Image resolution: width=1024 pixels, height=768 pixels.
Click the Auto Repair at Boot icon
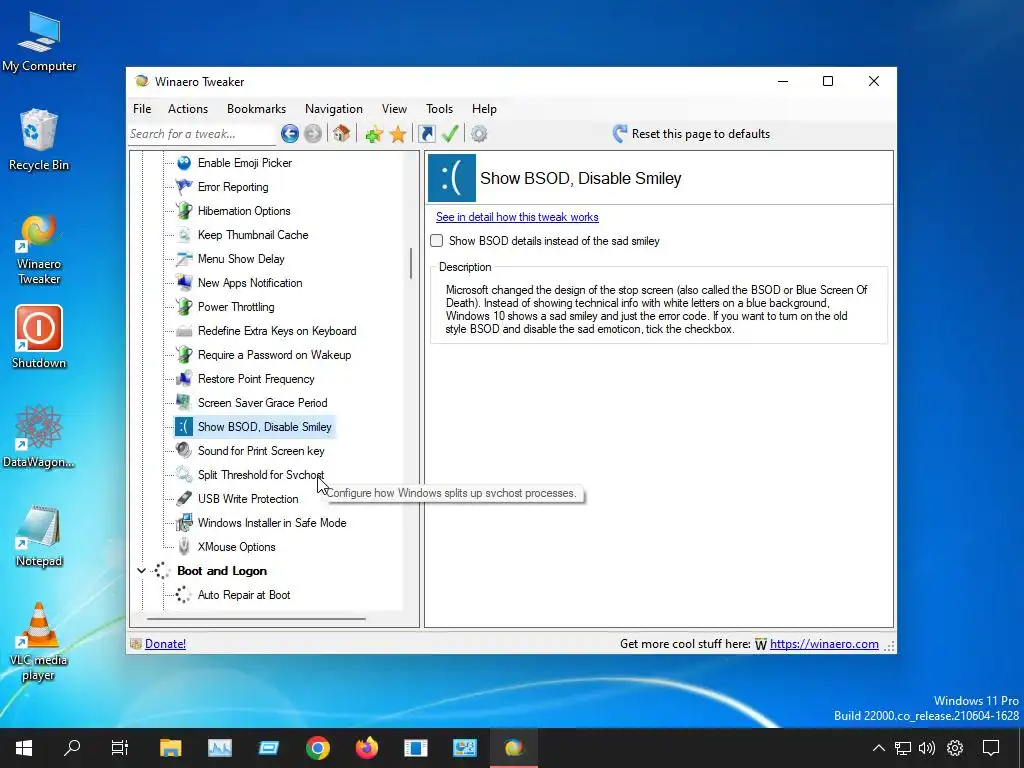[184, 595]
